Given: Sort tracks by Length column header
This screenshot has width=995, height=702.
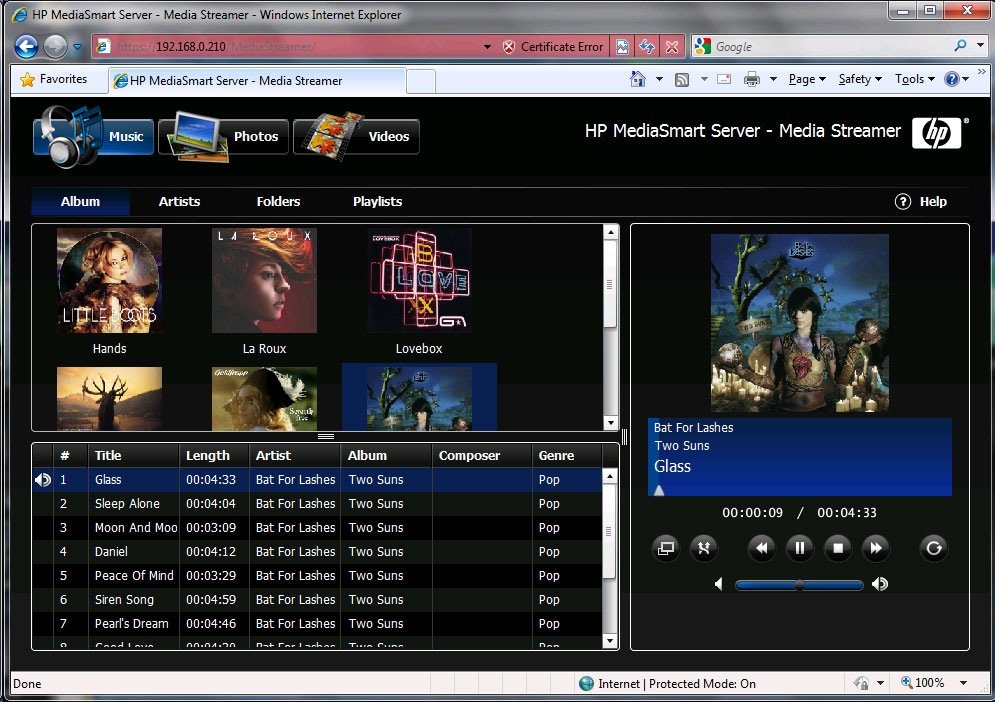Looking at the screenshot, I should [x=214, y=455].
